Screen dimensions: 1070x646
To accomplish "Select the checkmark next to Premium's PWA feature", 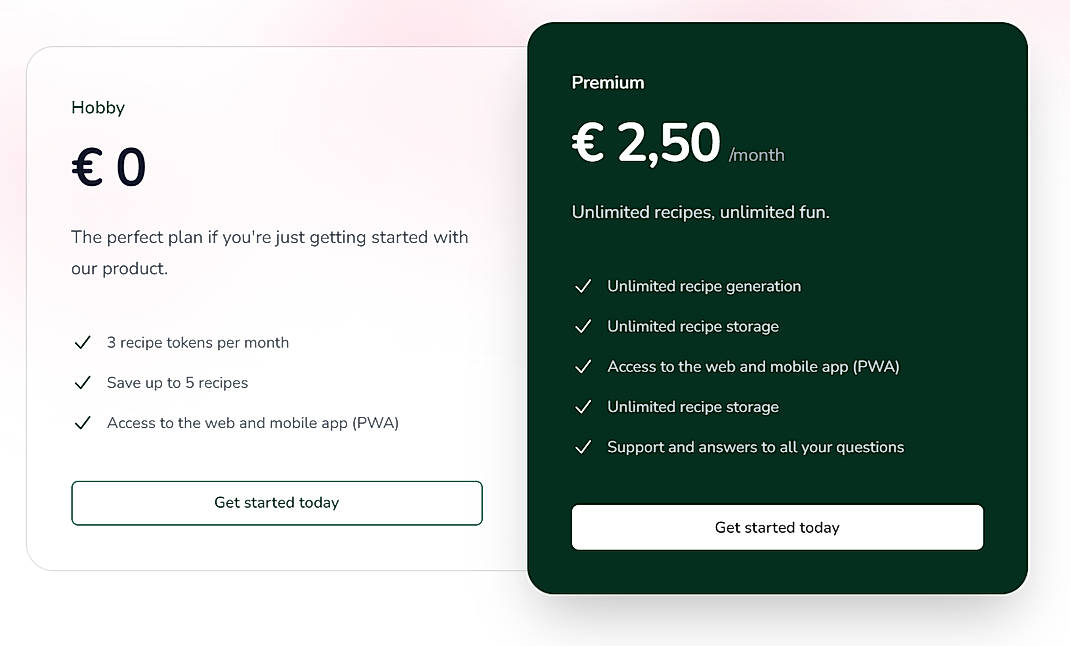I will (x=583, y=366).
